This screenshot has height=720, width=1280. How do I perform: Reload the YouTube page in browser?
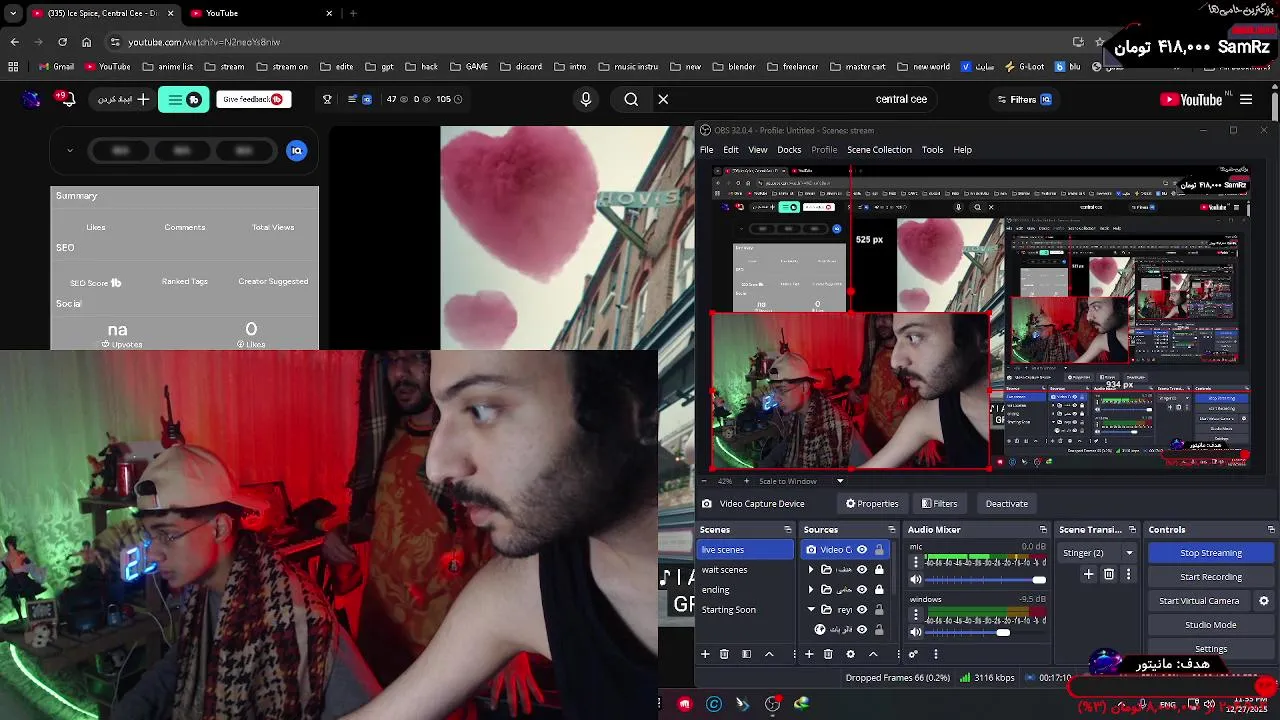click(62, 42)
